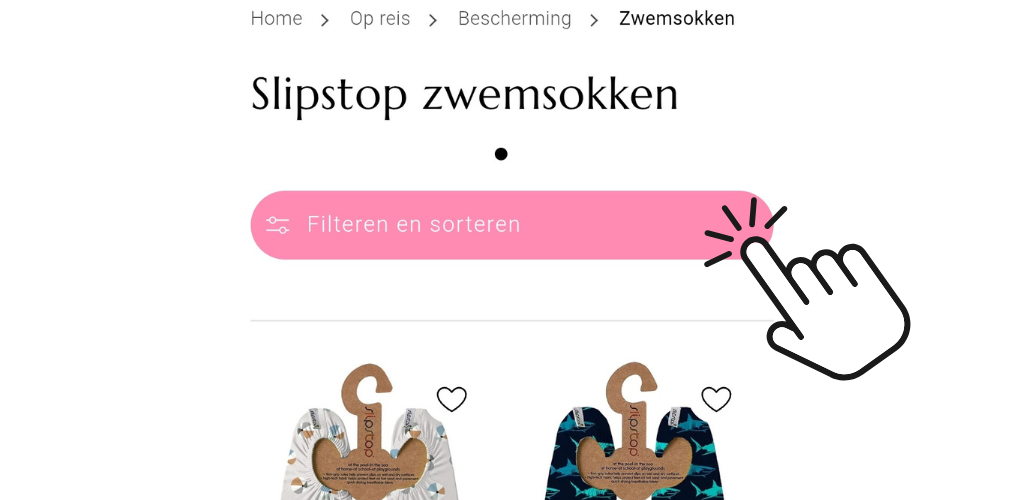
Task: Go to the Bescherming breadcrumb
Action: tap(515, 19)
